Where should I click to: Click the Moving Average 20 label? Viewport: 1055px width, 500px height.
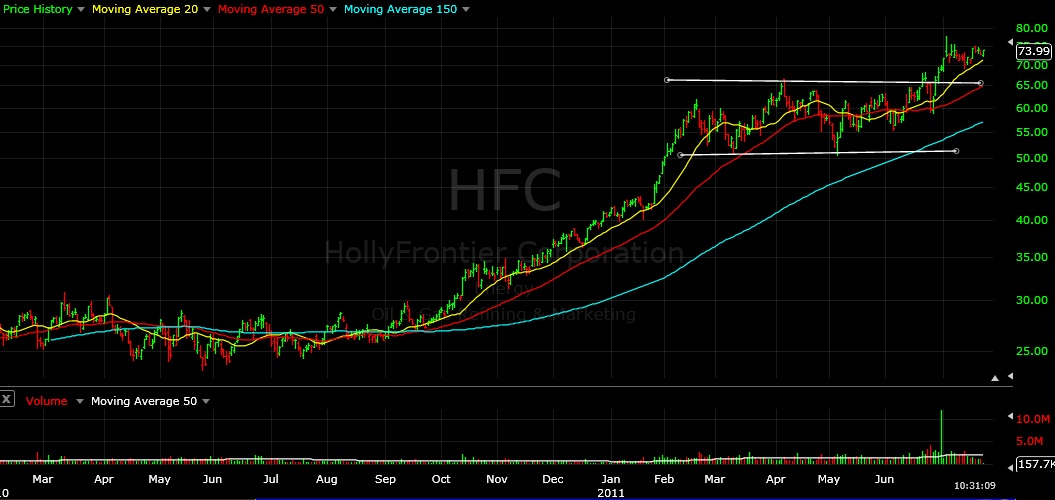coord(145,9)
